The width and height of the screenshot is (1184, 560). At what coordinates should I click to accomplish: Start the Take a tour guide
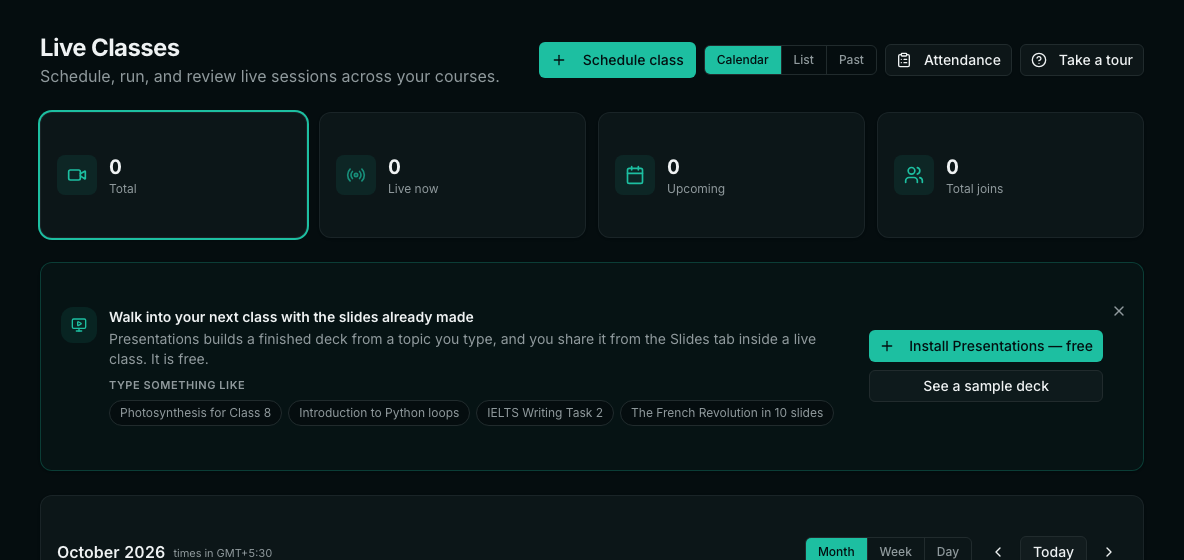[x=1081, y=60]
